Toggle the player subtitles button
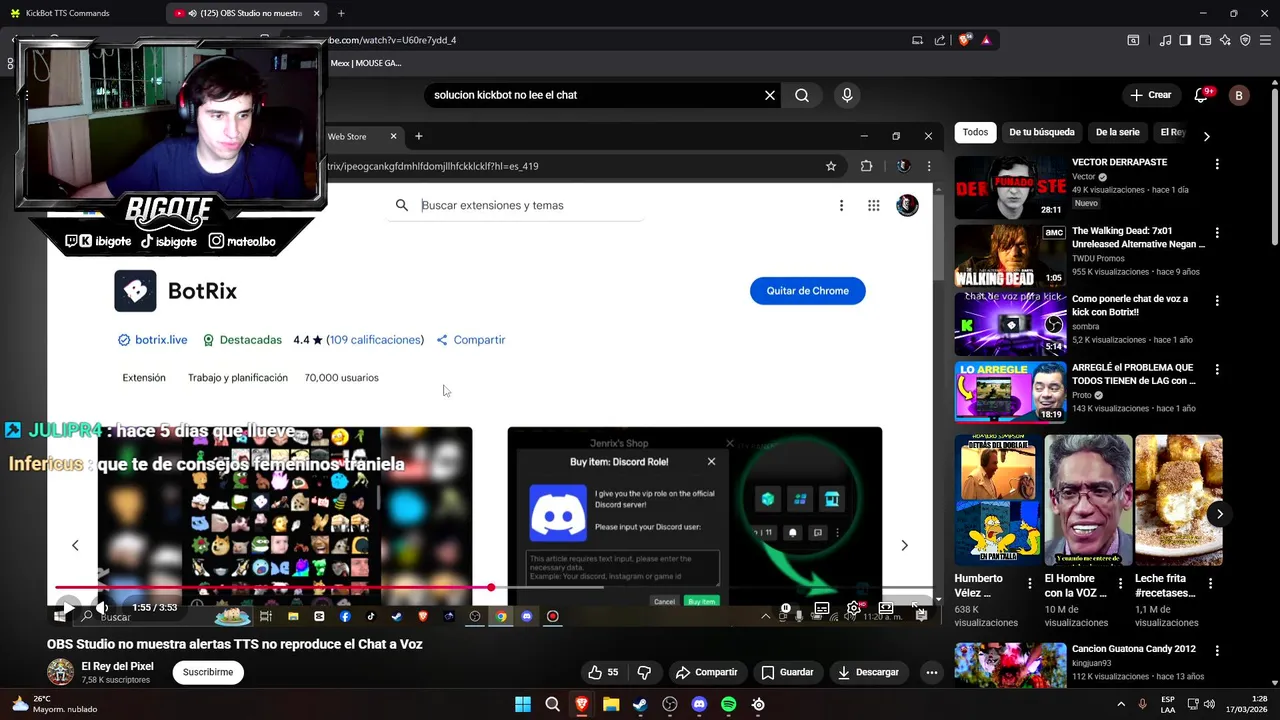 pos(822,607)
